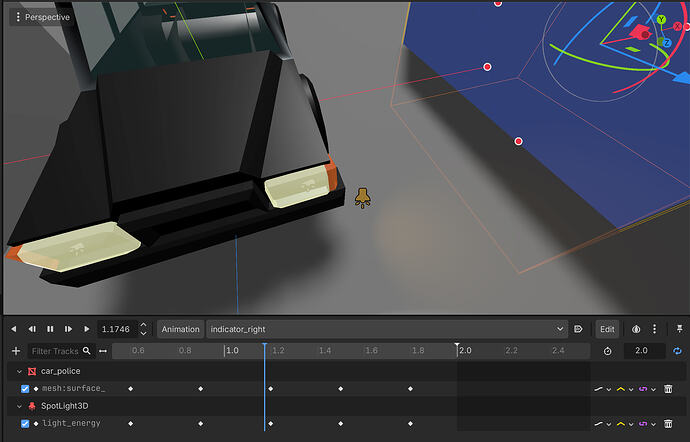Pin the animation player panel
The height and width of the screenshot is (442, 690).
(679, 329)
